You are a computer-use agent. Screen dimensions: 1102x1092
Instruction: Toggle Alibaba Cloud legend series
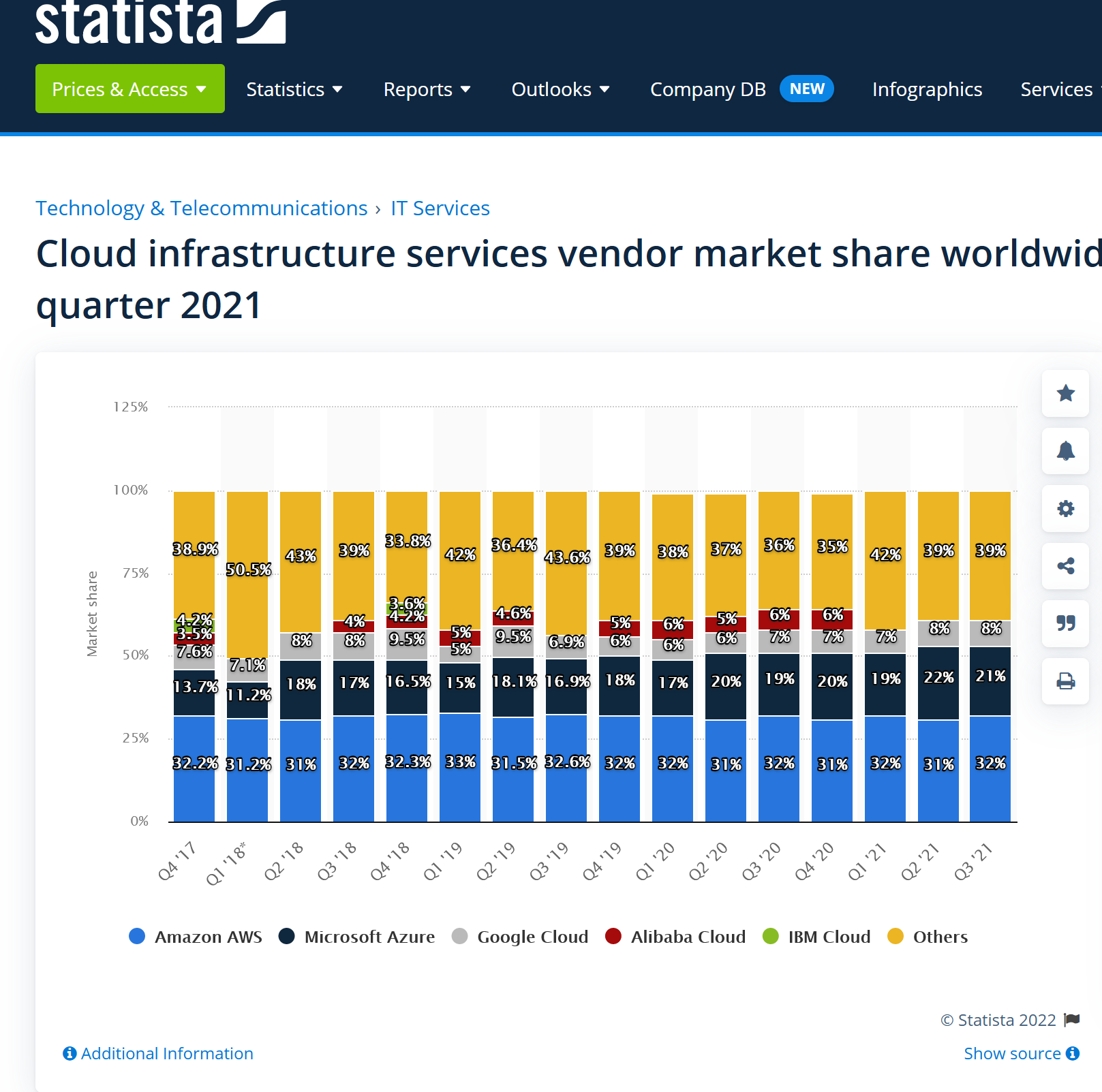pyautogui.click(x=675, y=937)
